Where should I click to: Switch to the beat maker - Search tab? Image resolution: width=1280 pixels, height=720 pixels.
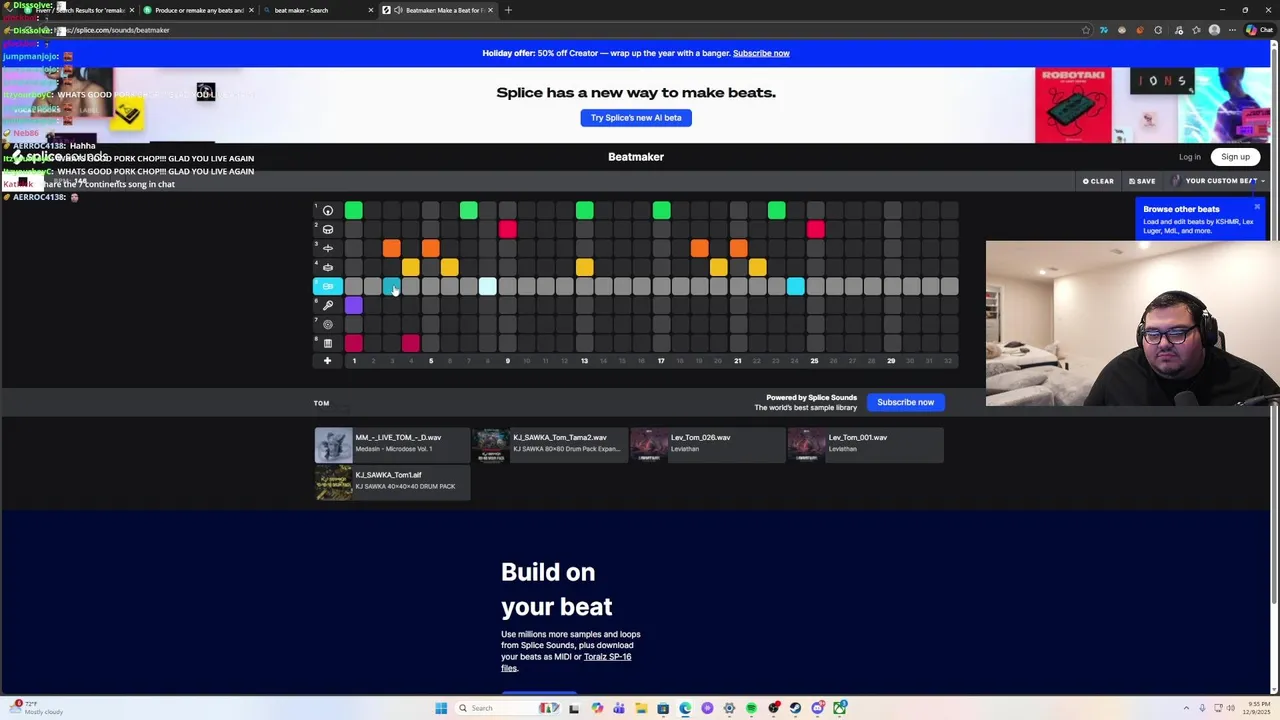[x=318, y=10]
